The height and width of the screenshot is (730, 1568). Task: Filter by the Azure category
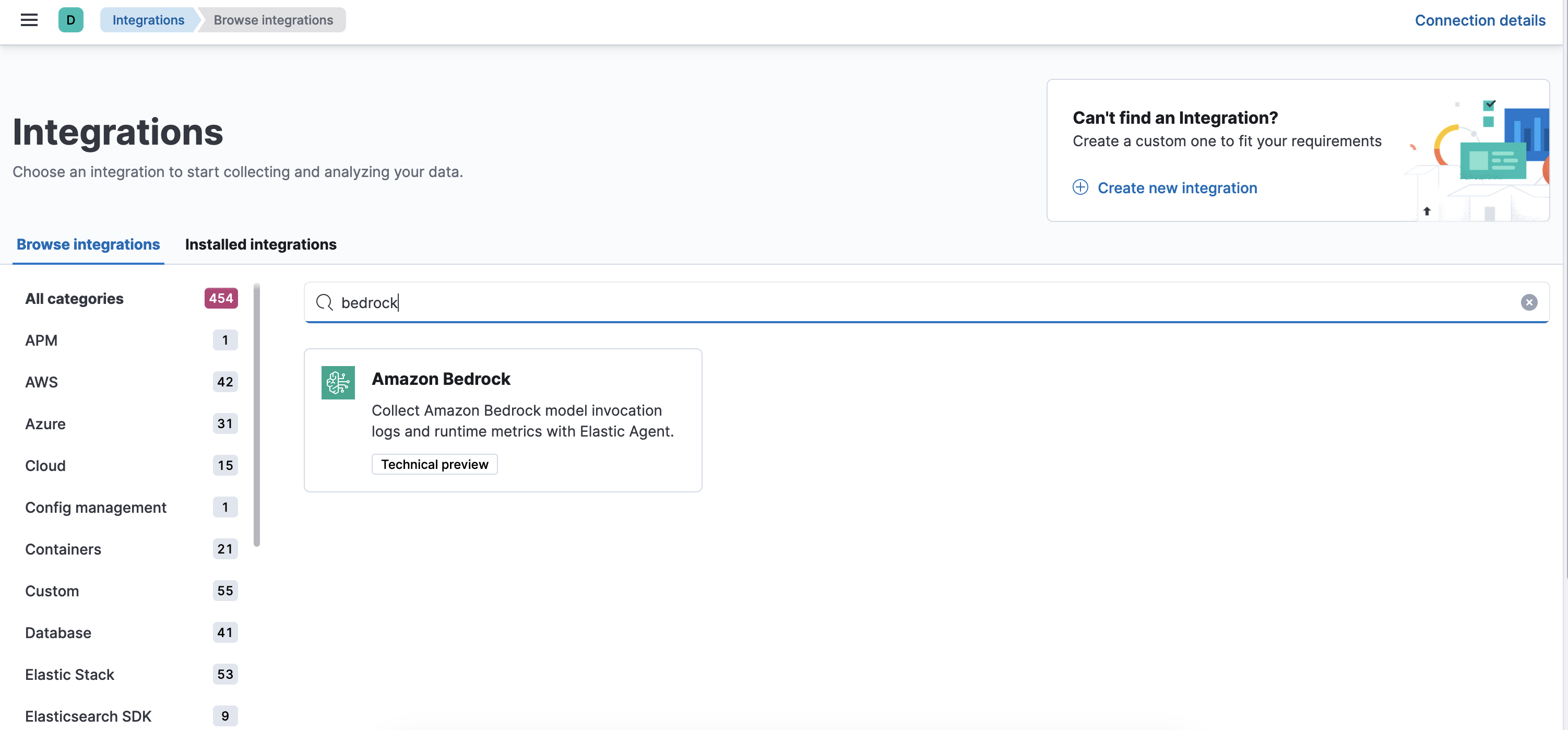click(45, 424)
